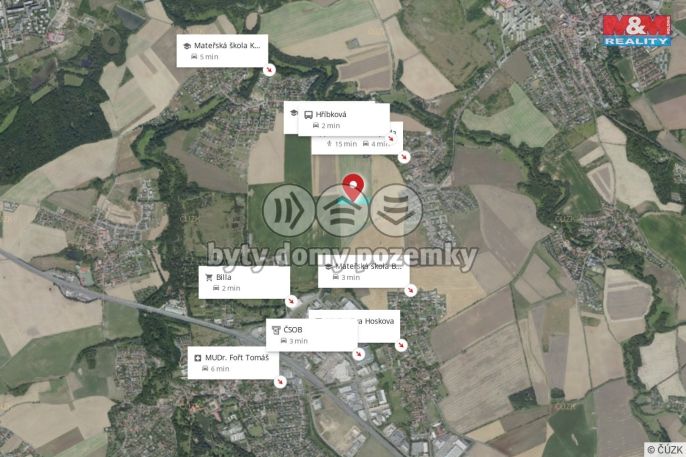Click the red arrow marker of Mateřská škola K card

pyautogui.click(x=269, y=70)
